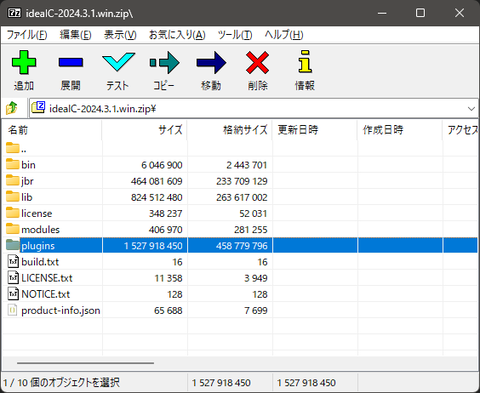Expand the address bar path dropdown
This screenshot has height=393, width=480.
tap(471, 109)
